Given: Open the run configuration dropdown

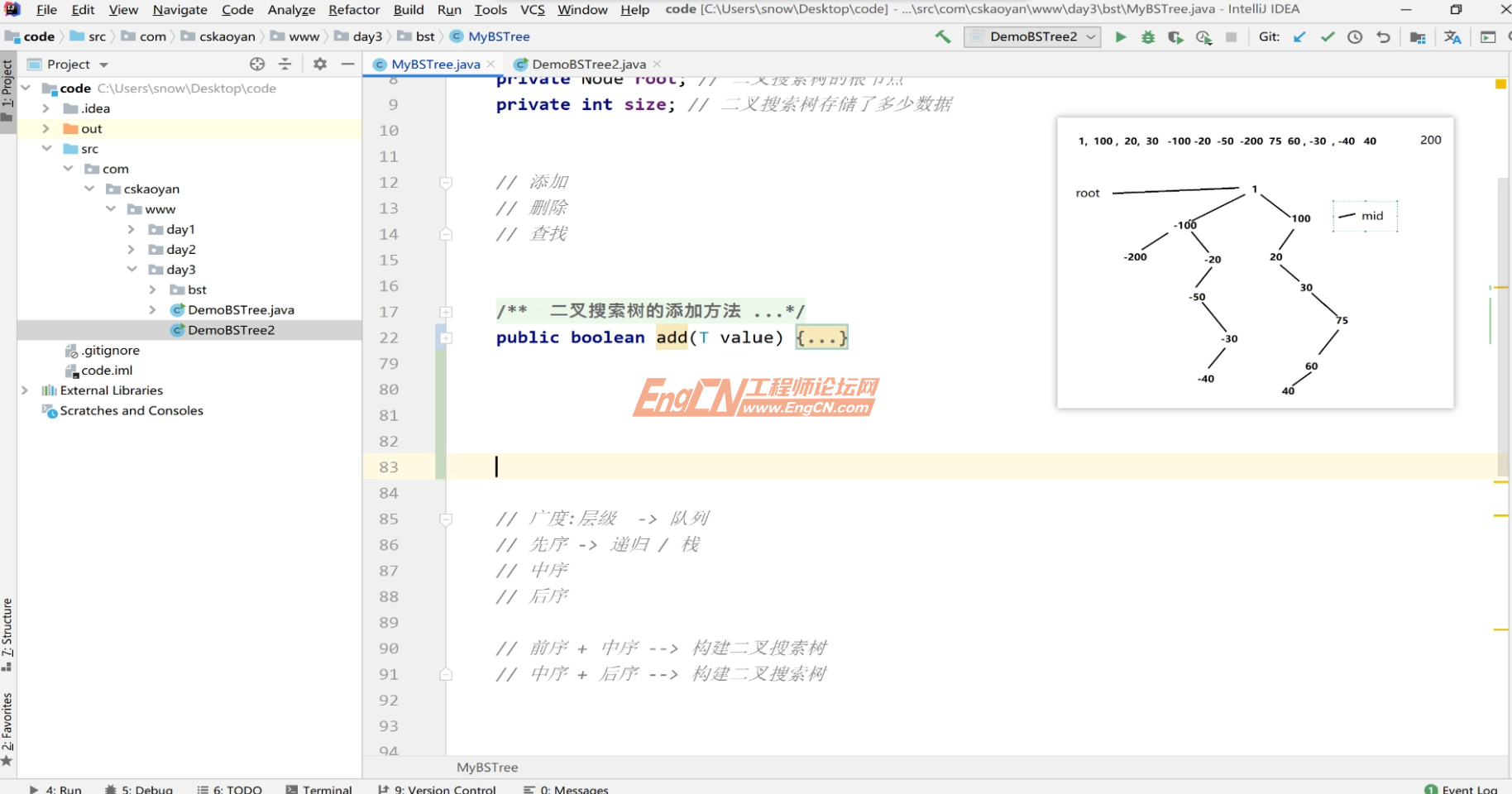Looking at the screenshot, I should coord(1090,36).
